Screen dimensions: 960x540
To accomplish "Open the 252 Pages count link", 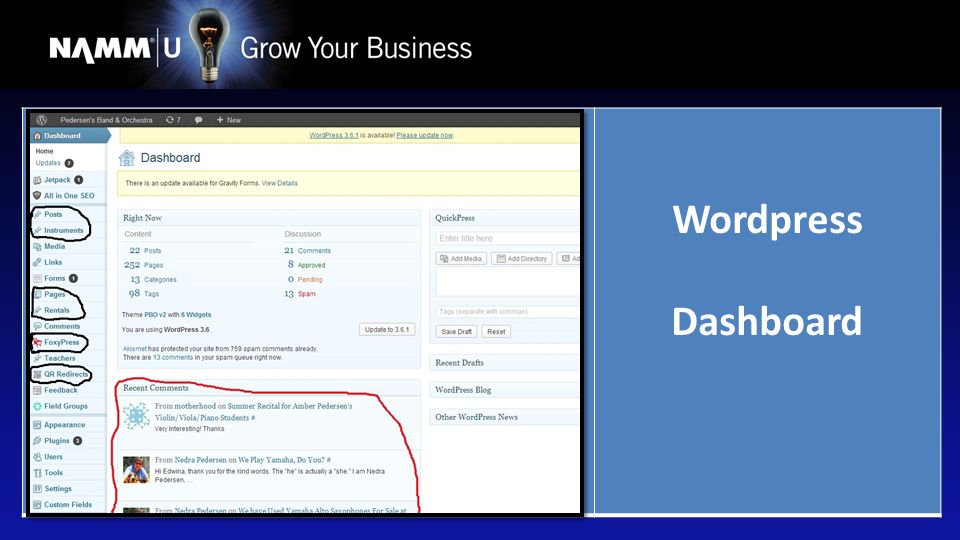I will pyautogui.click(x=143, y=265).
